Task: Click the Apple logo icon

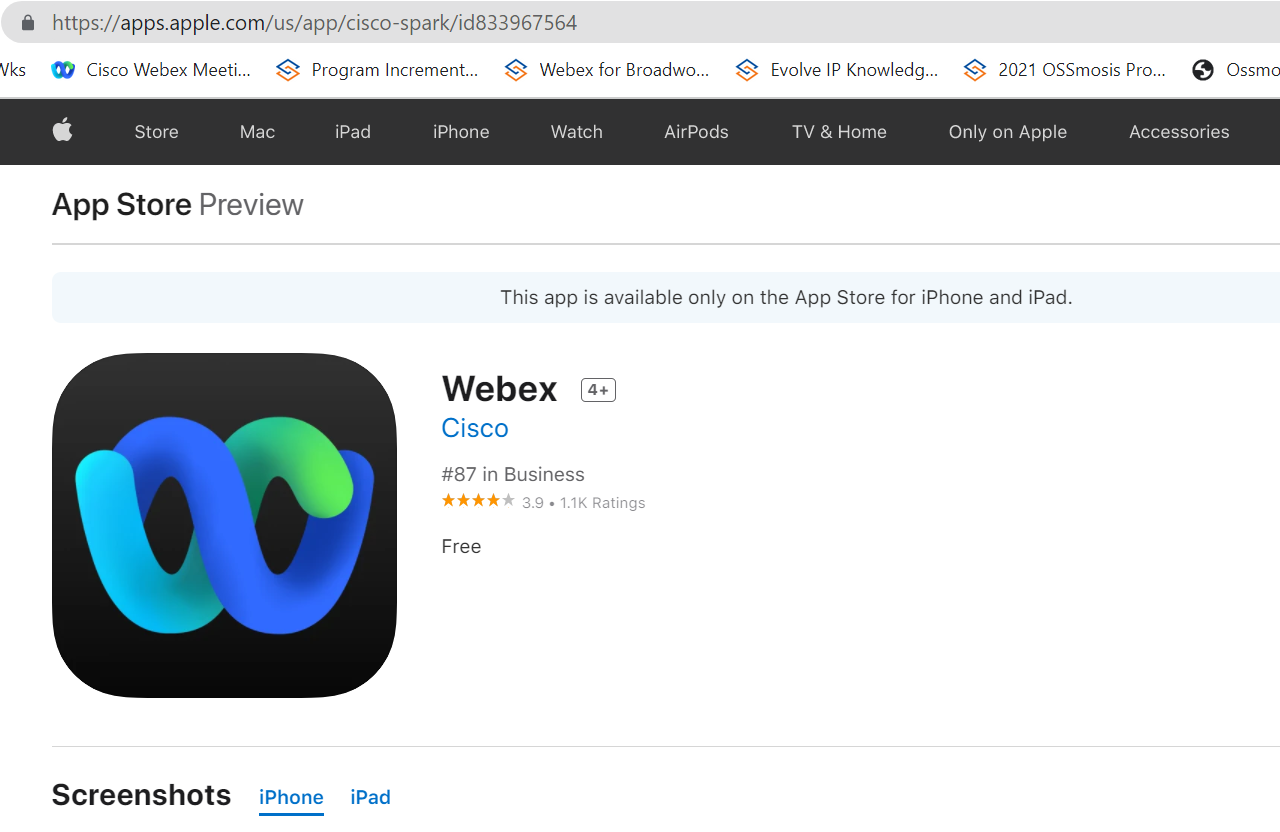Action: click(x=63, y=131)
